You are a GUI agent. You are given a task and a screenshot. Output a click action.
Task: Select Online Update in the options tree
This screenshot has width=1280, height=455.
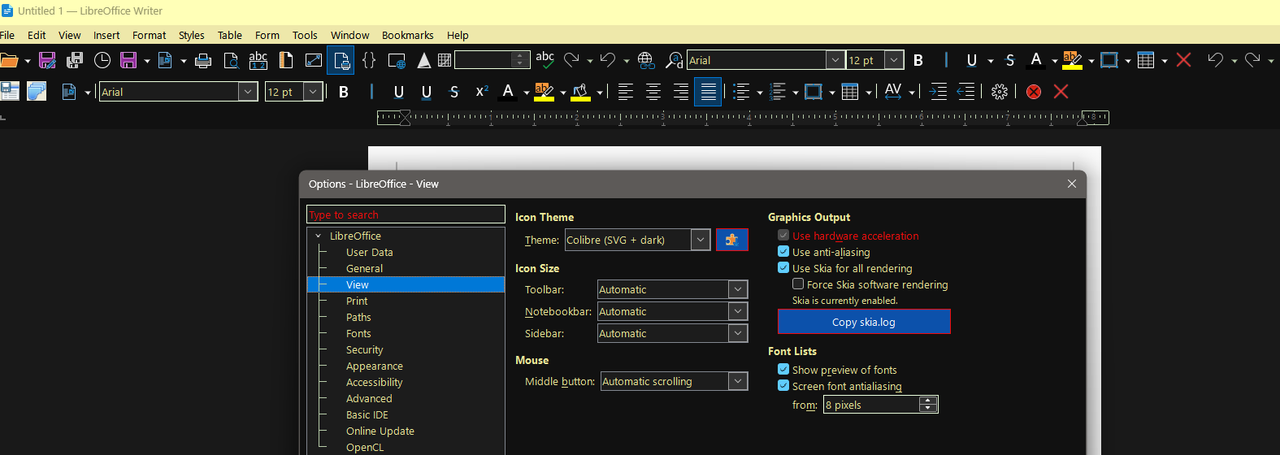380,431
